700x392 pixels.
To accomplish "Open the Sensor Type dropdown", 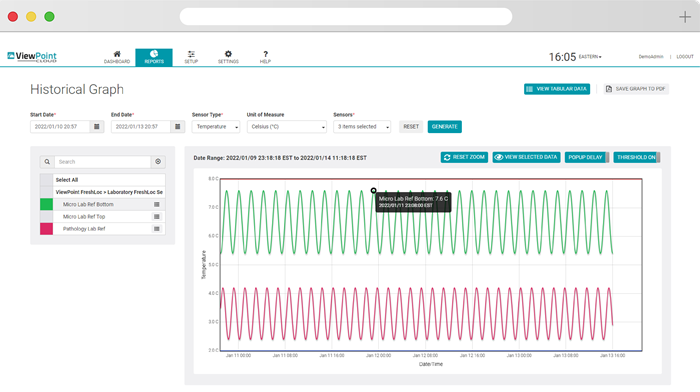I will click(x=216, y=127).
